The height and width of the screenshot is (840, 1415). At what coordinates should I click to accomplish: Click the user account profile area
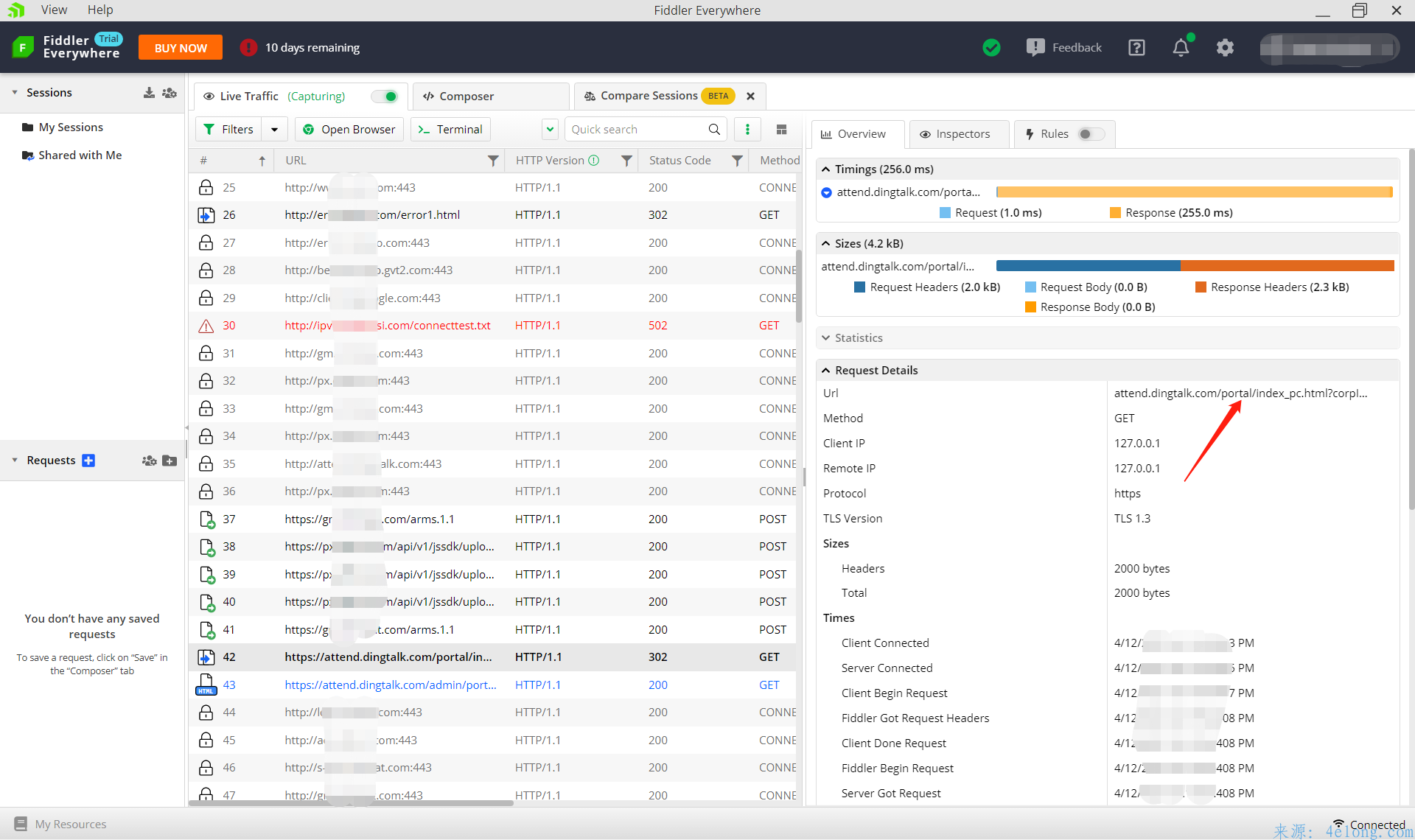1329,49
